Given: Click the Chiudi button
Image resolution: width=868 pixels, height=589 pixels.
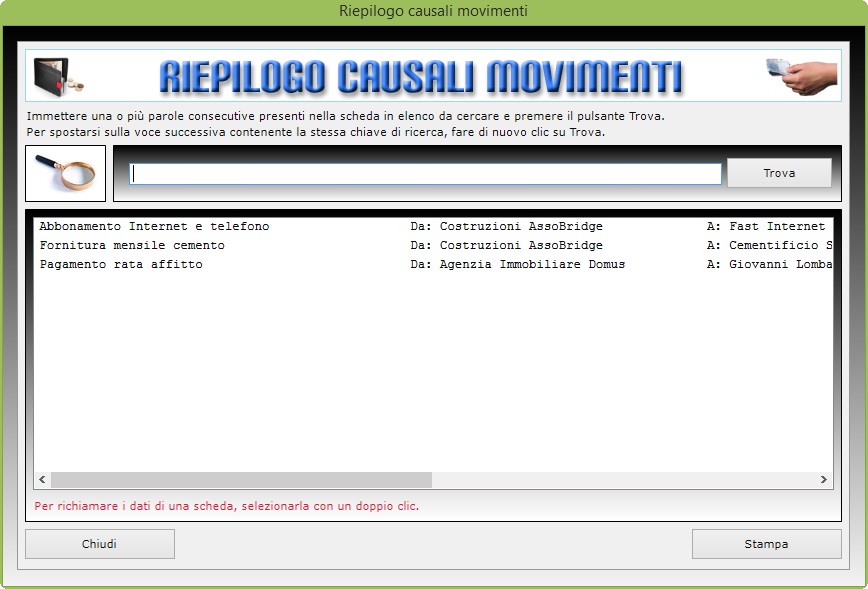Looking at the screenshot, I should [x=100, y=544].
